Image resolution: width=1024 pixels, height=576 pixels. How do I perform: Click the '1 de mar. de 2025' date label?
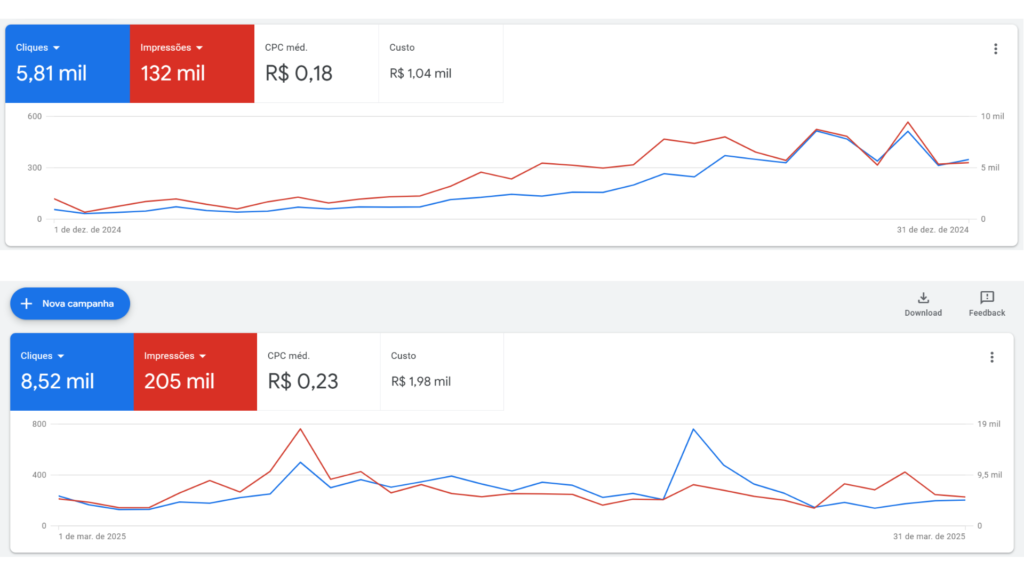coord(92,536)
